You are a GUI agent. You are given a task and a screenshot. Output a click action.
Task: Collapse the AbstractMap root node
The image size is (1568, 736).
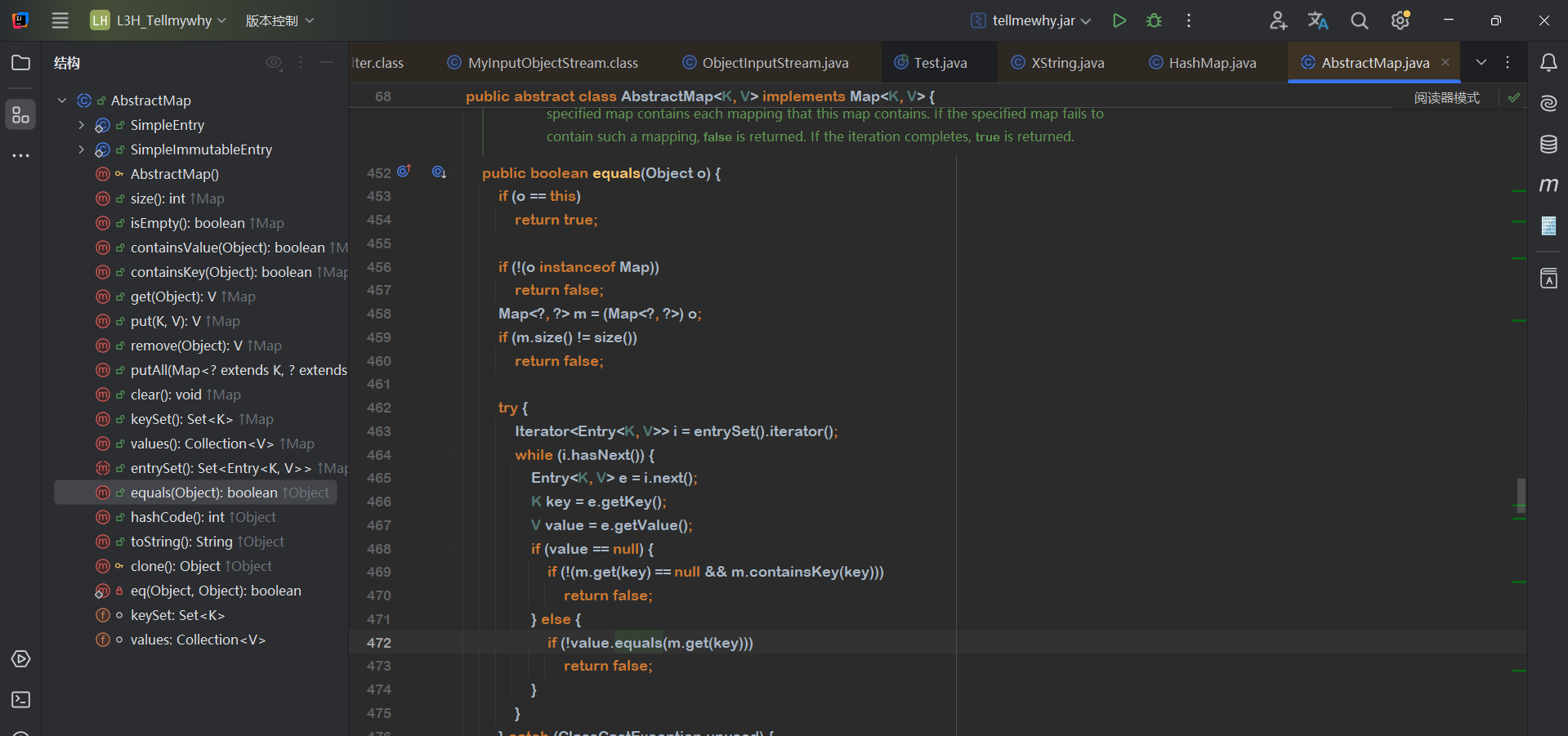click(x=62, y=100)
